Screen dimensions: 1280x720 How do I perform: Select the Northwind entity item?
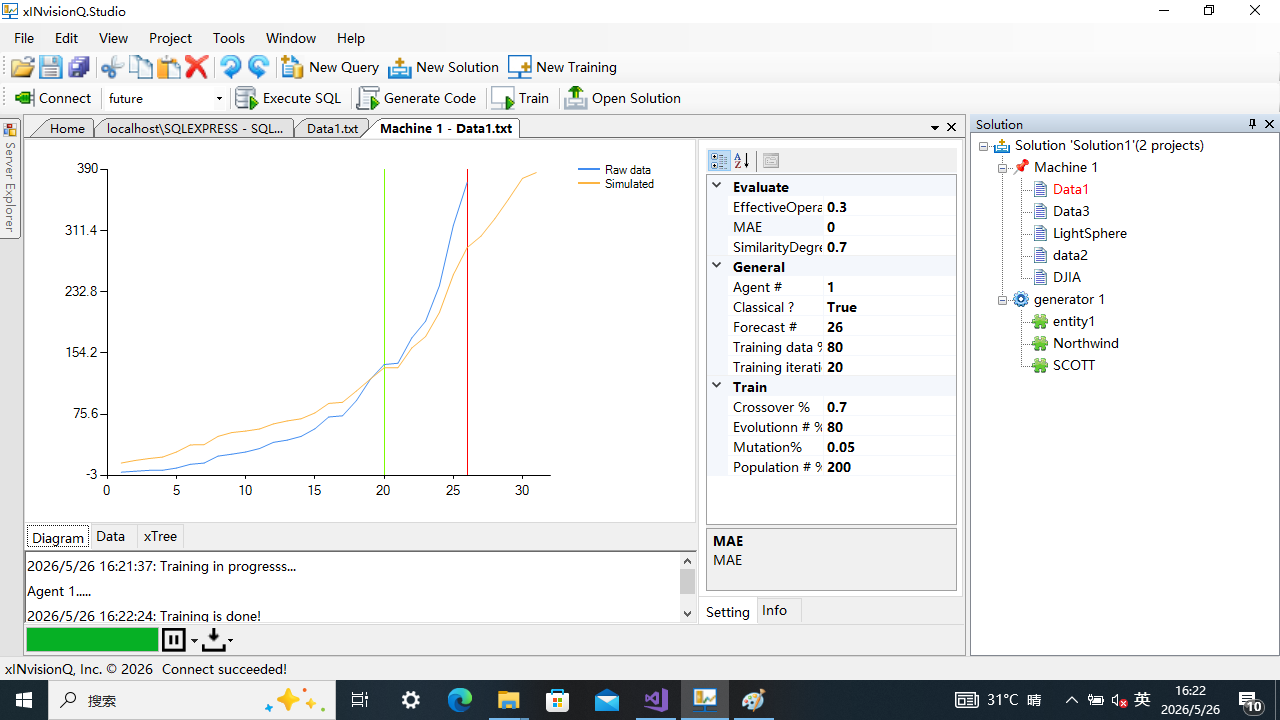coord(1085,343)
